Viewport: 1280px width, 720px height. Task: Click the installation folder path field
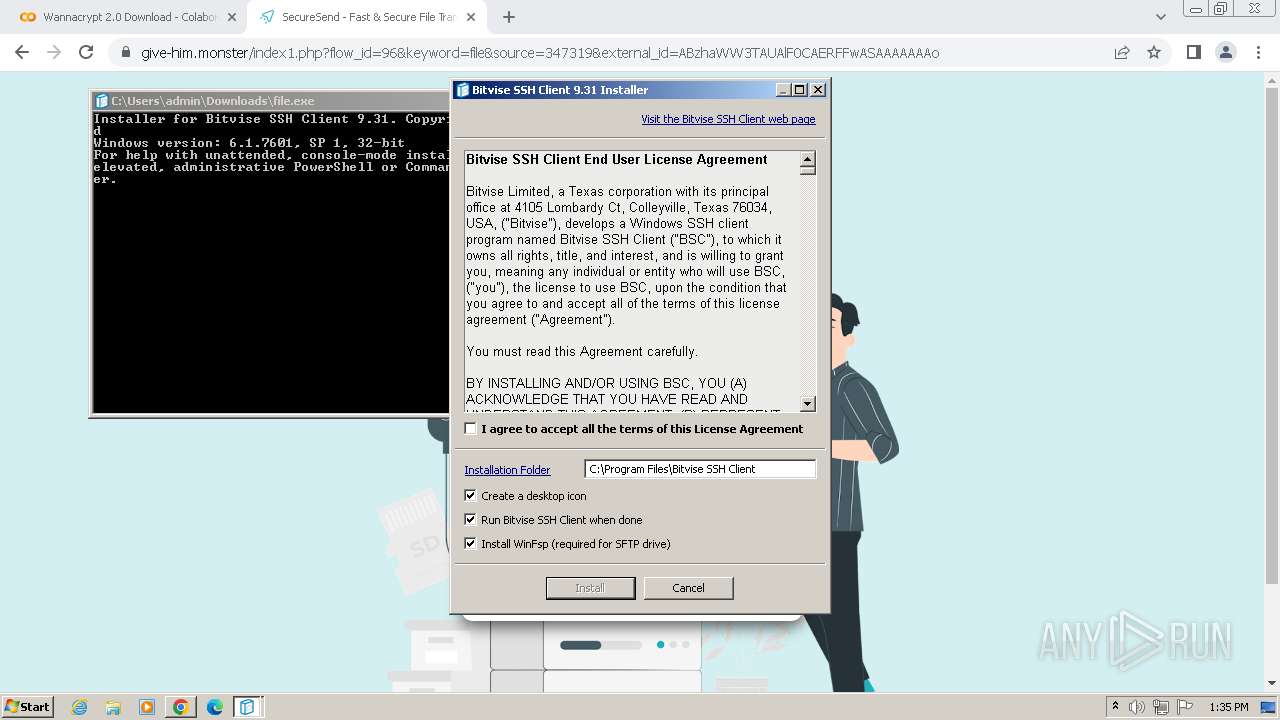click(x=700, y=469)
